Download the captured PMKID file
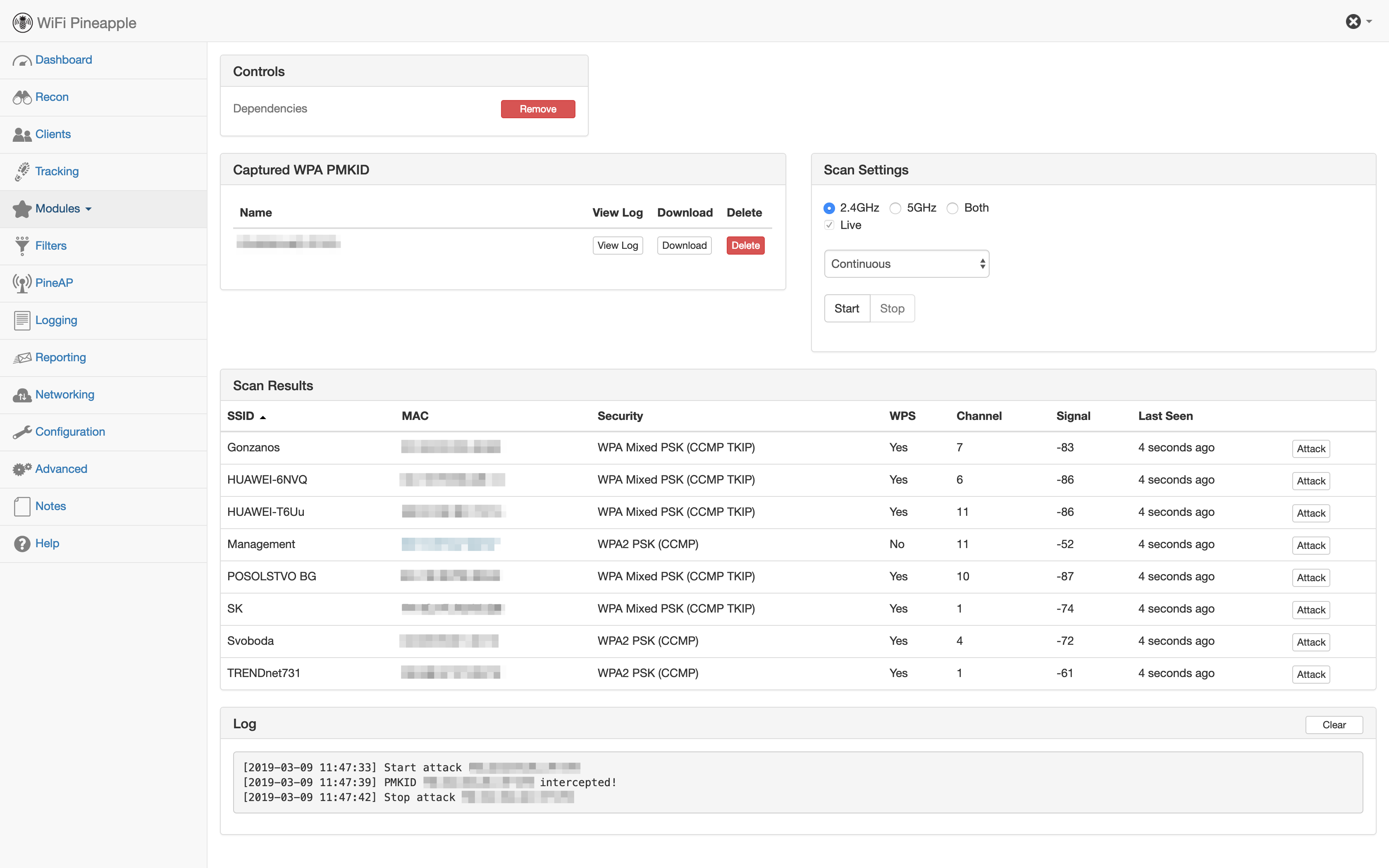The image size is (1389, 868). pos(684,246)
